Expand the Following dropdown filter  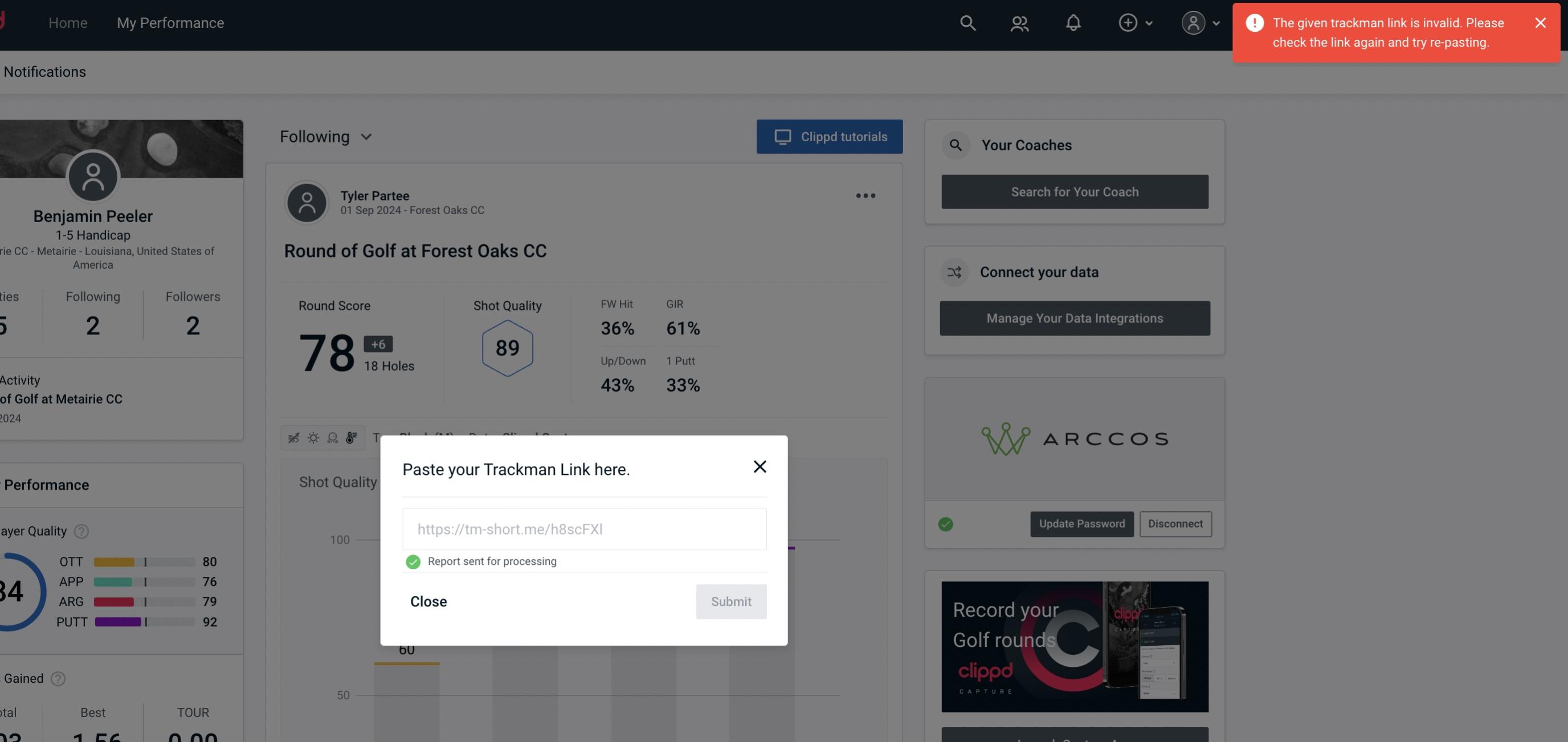[325, 136]
